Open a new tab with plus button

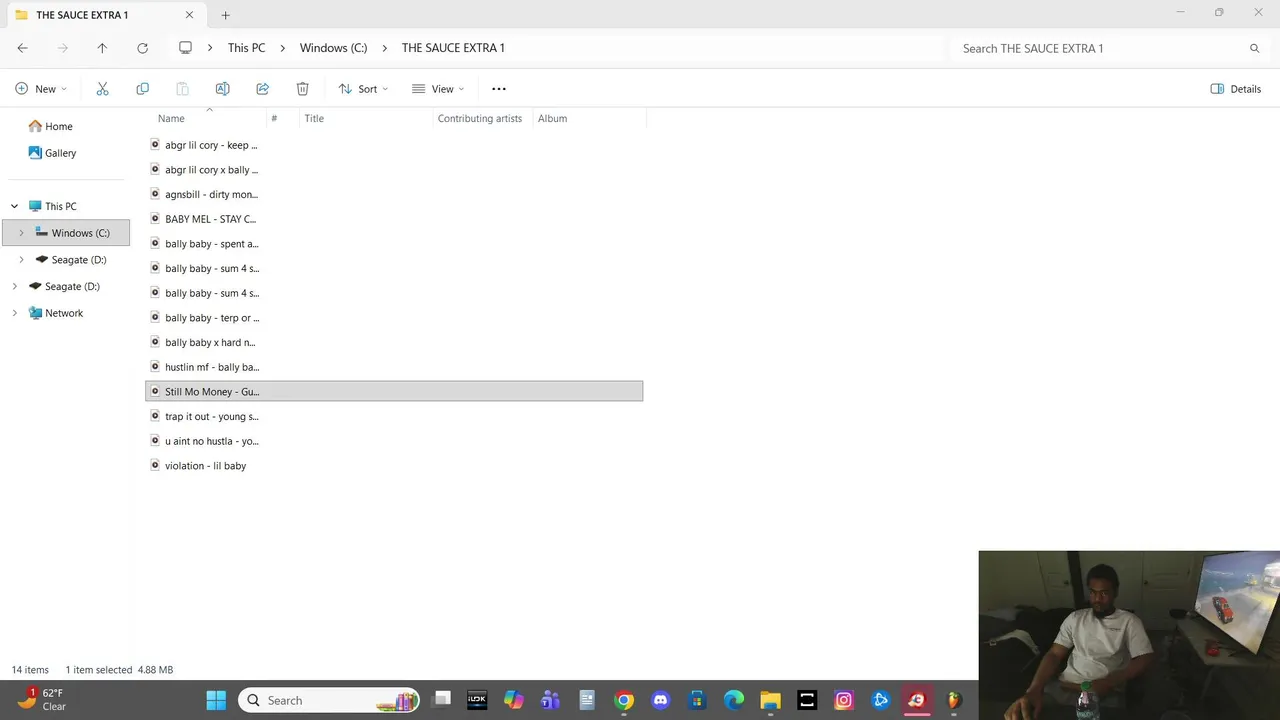pyautogui.click(x=225, y=15)
